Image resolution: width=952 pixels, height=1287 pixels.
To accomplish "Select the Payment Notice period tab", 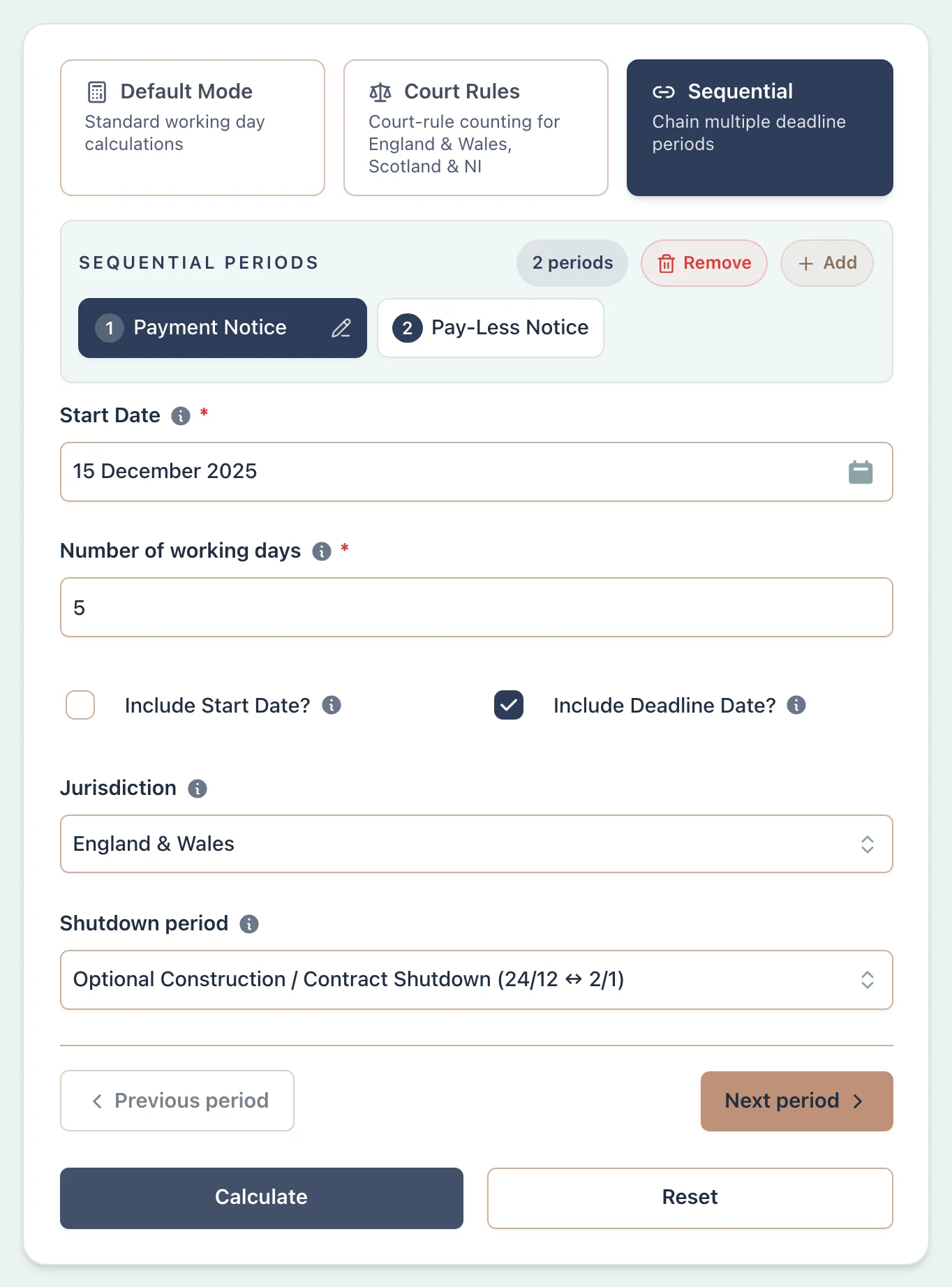I will (x=209, y=328).
